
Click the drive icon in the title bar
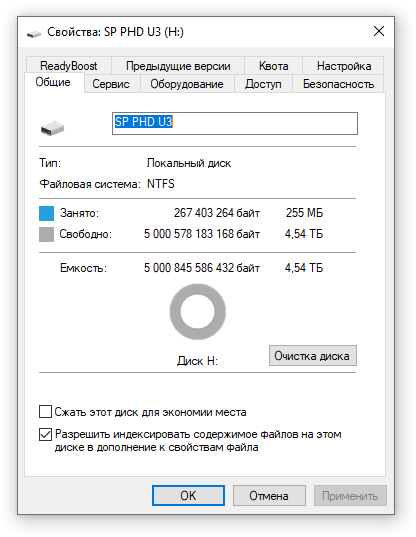(x=34, y=33)
